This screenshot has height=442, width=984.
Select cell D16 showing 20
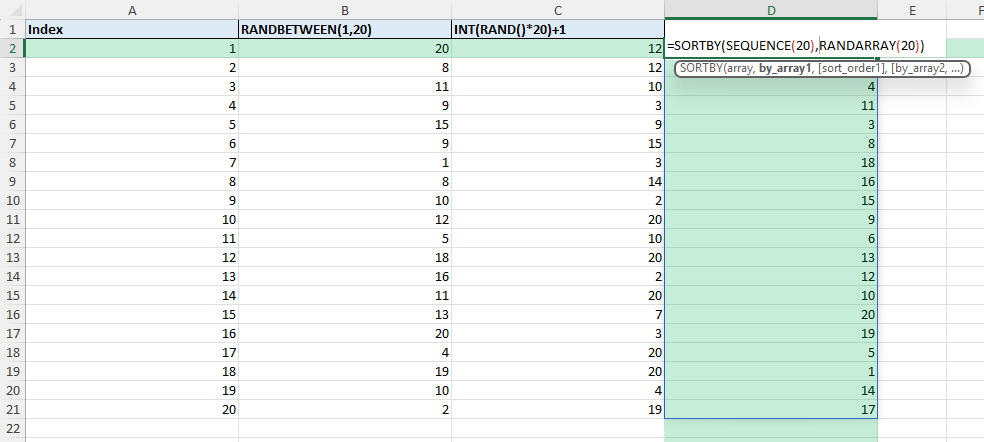click(x=771, y=314)
